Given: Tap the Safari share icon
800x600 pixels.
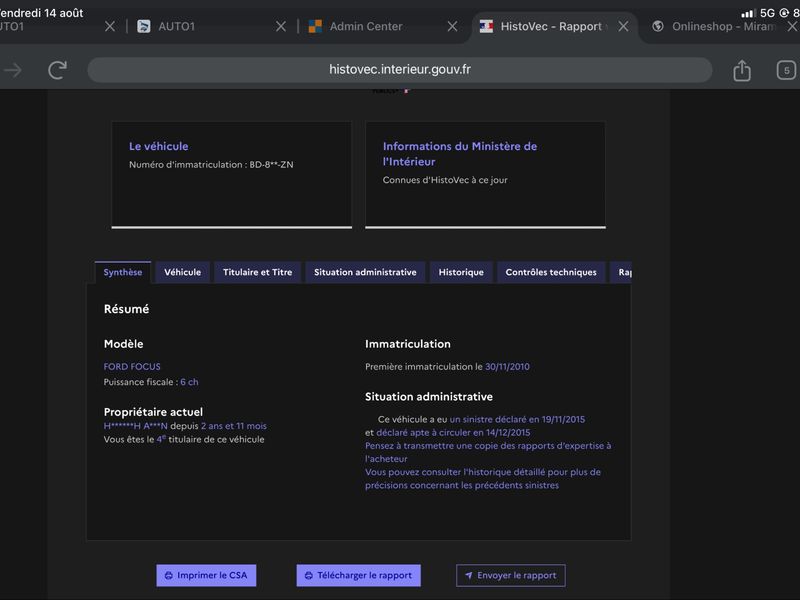Looking at the screenshot, I should (742, 70).
